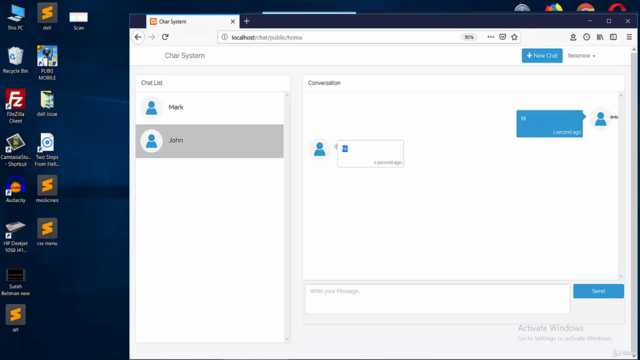This screenshot has height=360, width=640.
Task: Click the Char System brand link
Action: click(x=185, y=56)
